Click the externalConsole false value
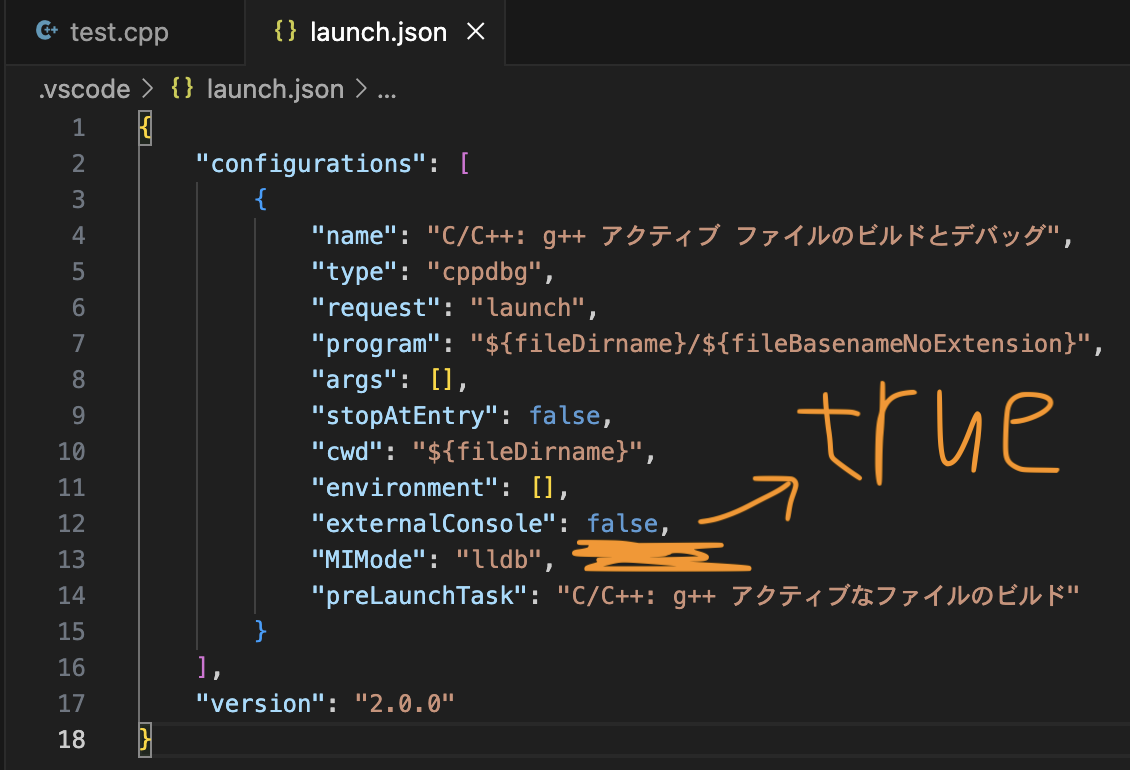 (622, 523)
